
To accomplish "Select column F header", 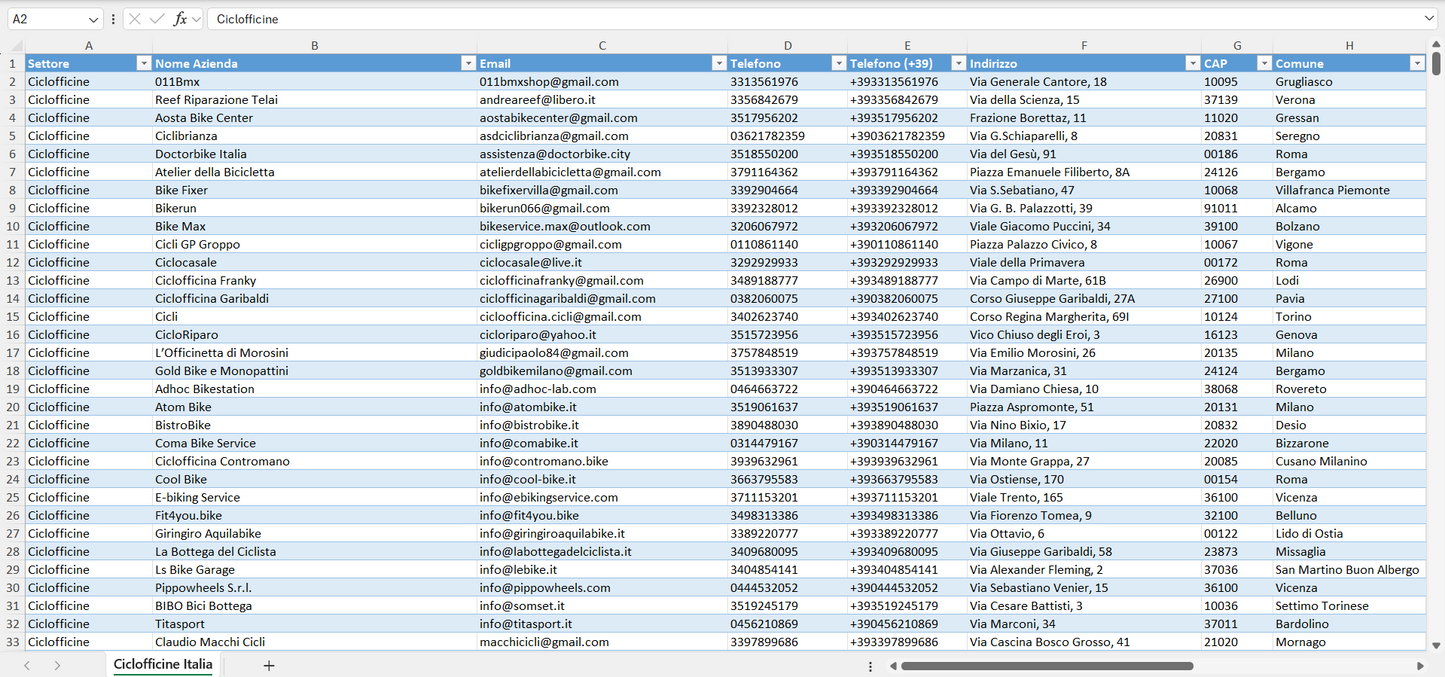I will [x=1084, y=45].
